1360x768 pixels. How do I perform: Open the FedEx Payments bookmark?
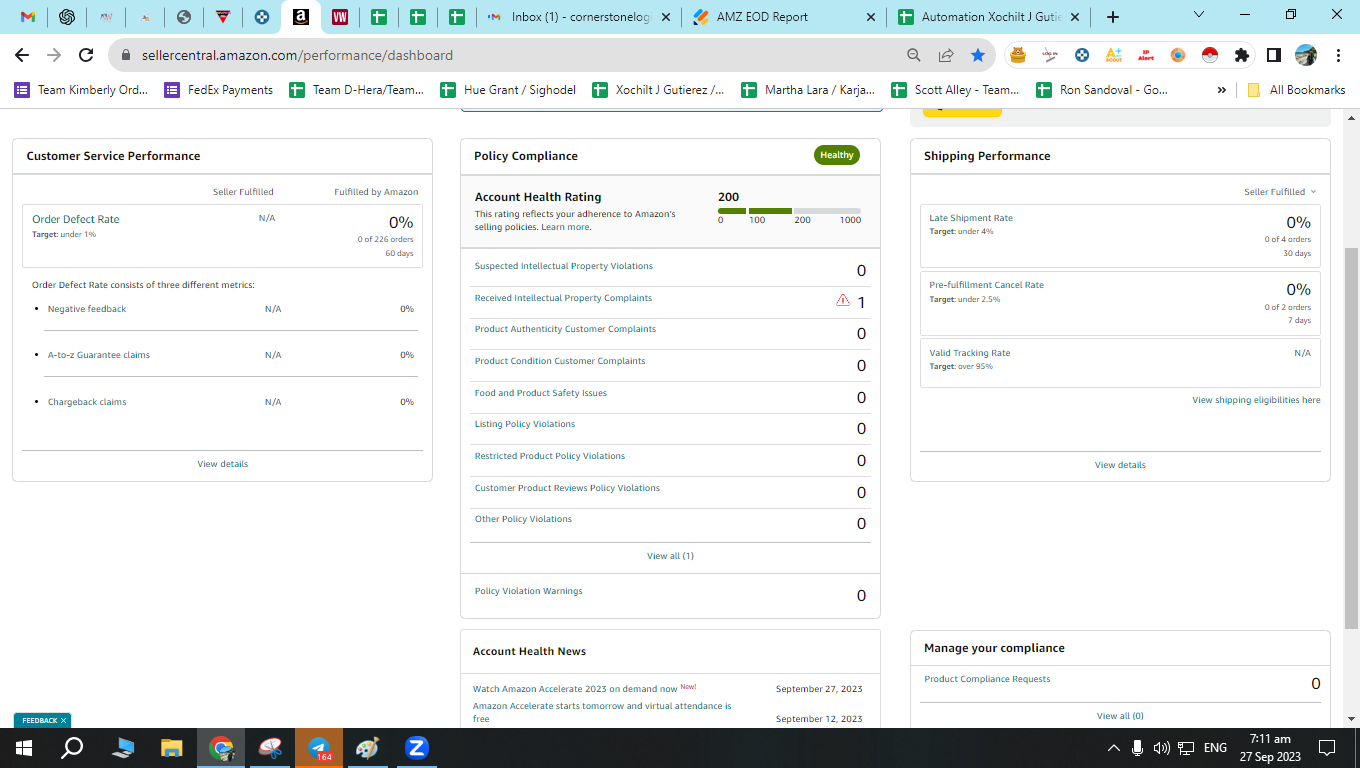pyautogui.click(x=219, y=90)
